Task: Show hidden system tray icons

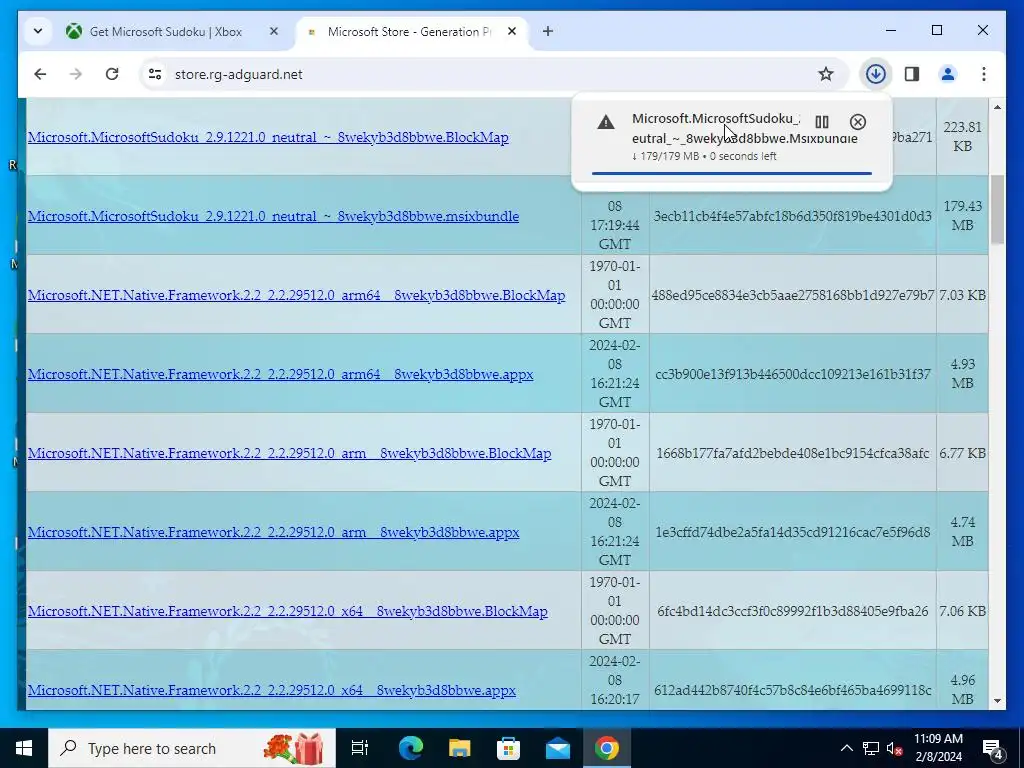Action: (846, 748)
